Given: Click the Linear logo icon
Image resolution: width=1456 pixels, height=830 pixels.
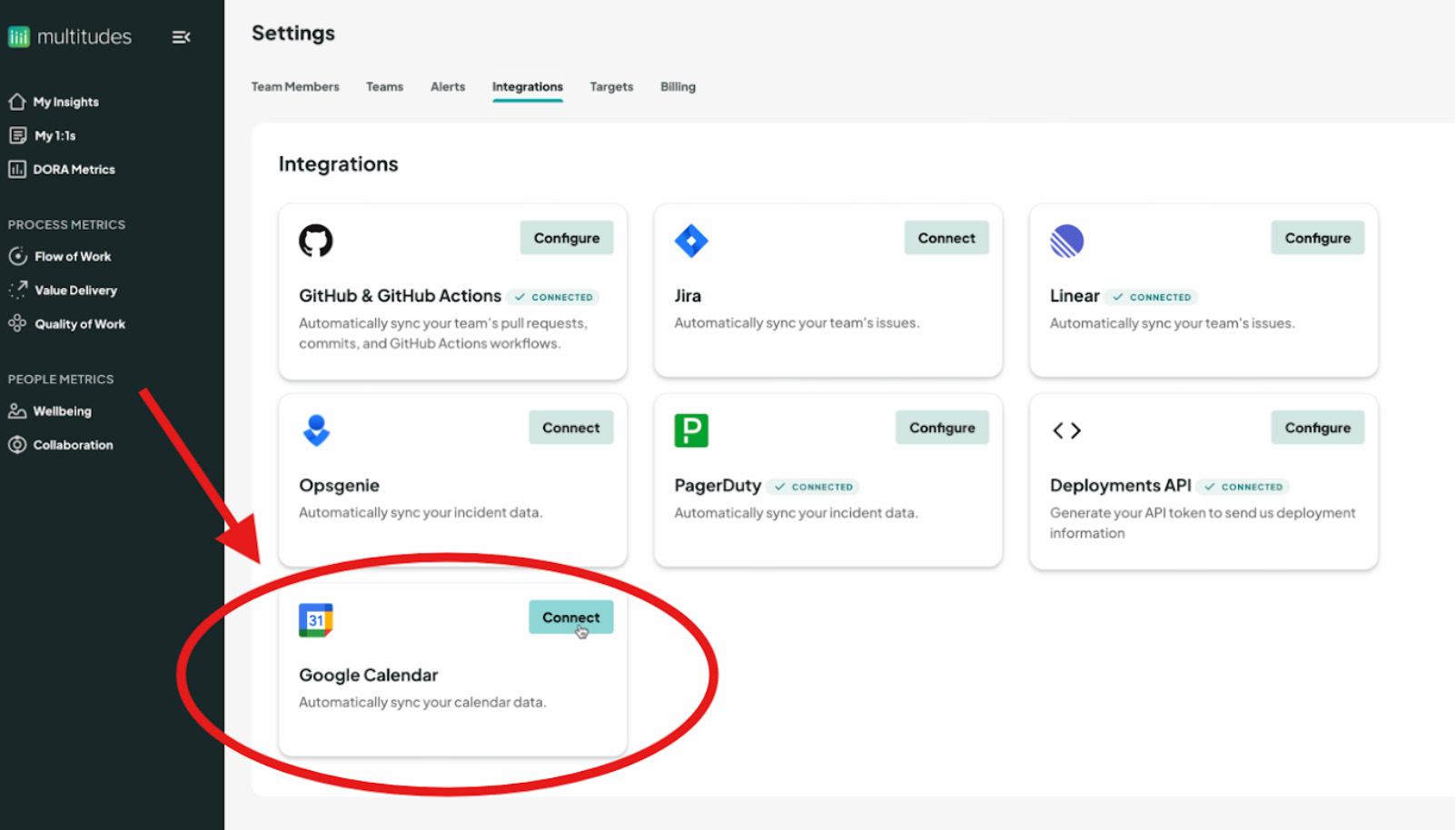Looking at the screenshot, I should [1066, 241].
